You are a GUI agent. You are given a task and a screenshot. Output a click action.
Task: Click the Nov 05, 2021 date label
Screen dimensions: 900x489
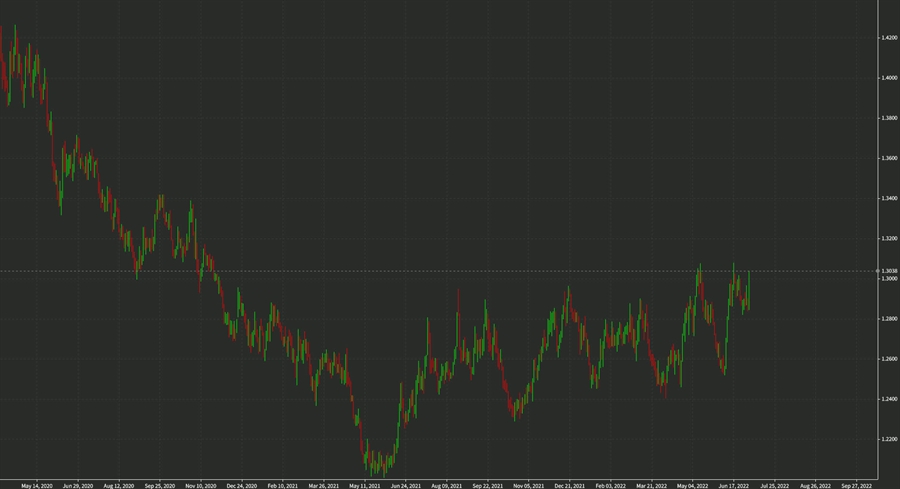pos(529,486)
